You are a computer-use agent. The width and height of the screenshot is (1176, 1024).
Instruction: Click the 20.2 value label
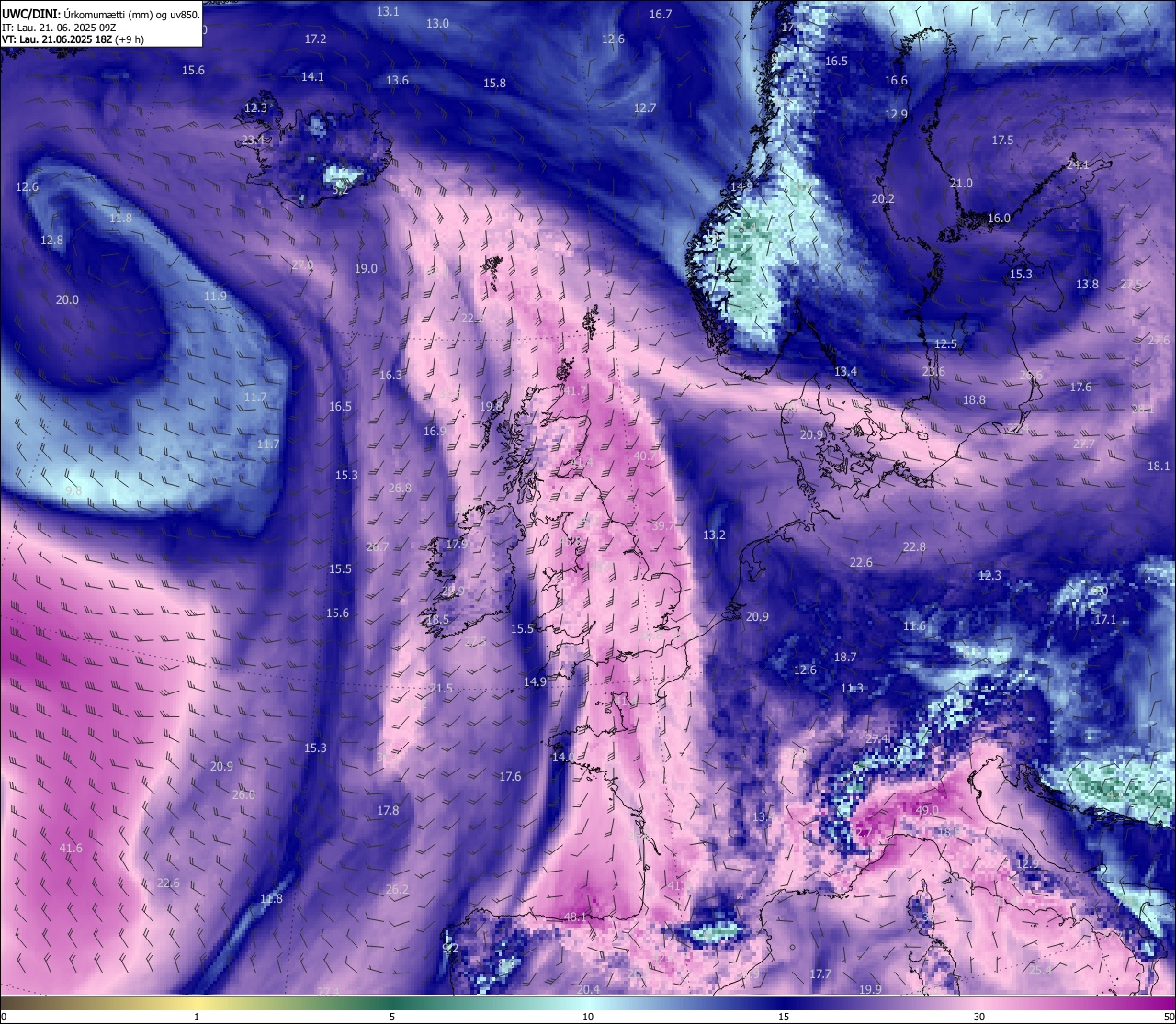[x=883, y=199]
